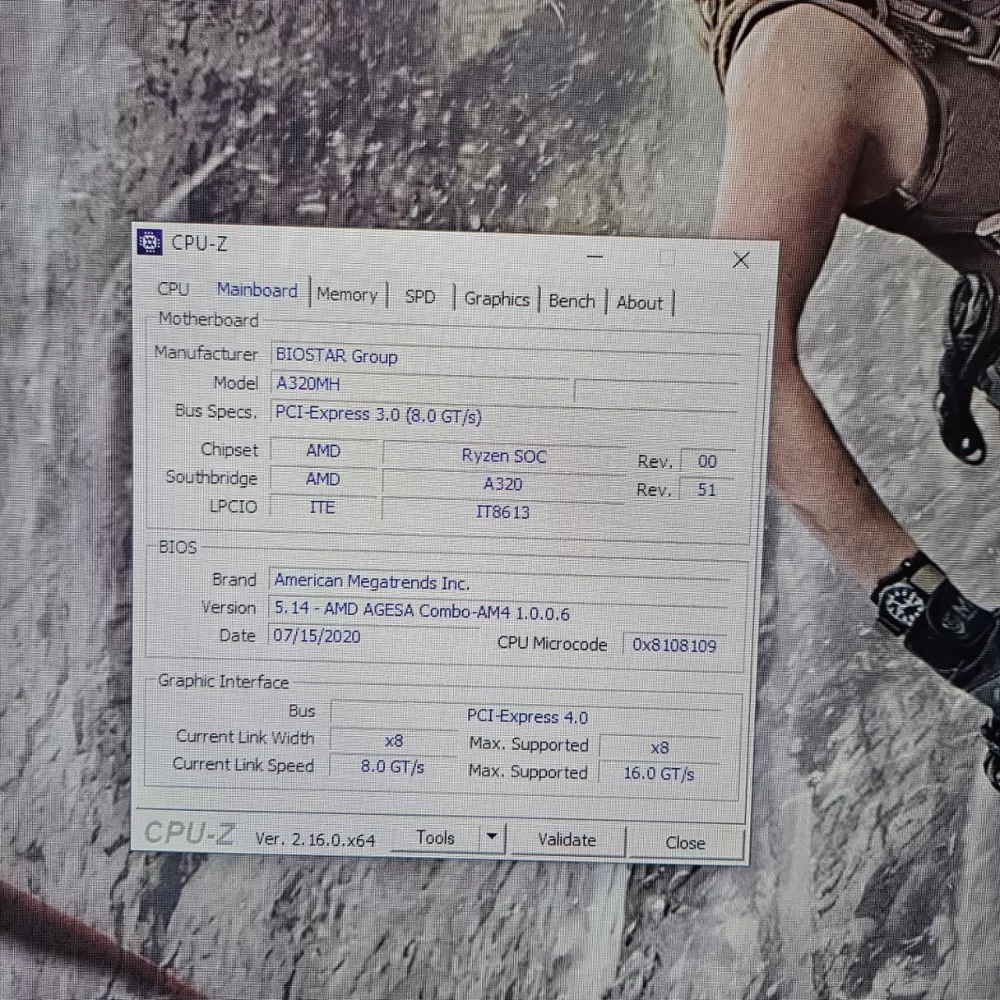
Task: Click the empty field beside the model
Action: point(656,390)
